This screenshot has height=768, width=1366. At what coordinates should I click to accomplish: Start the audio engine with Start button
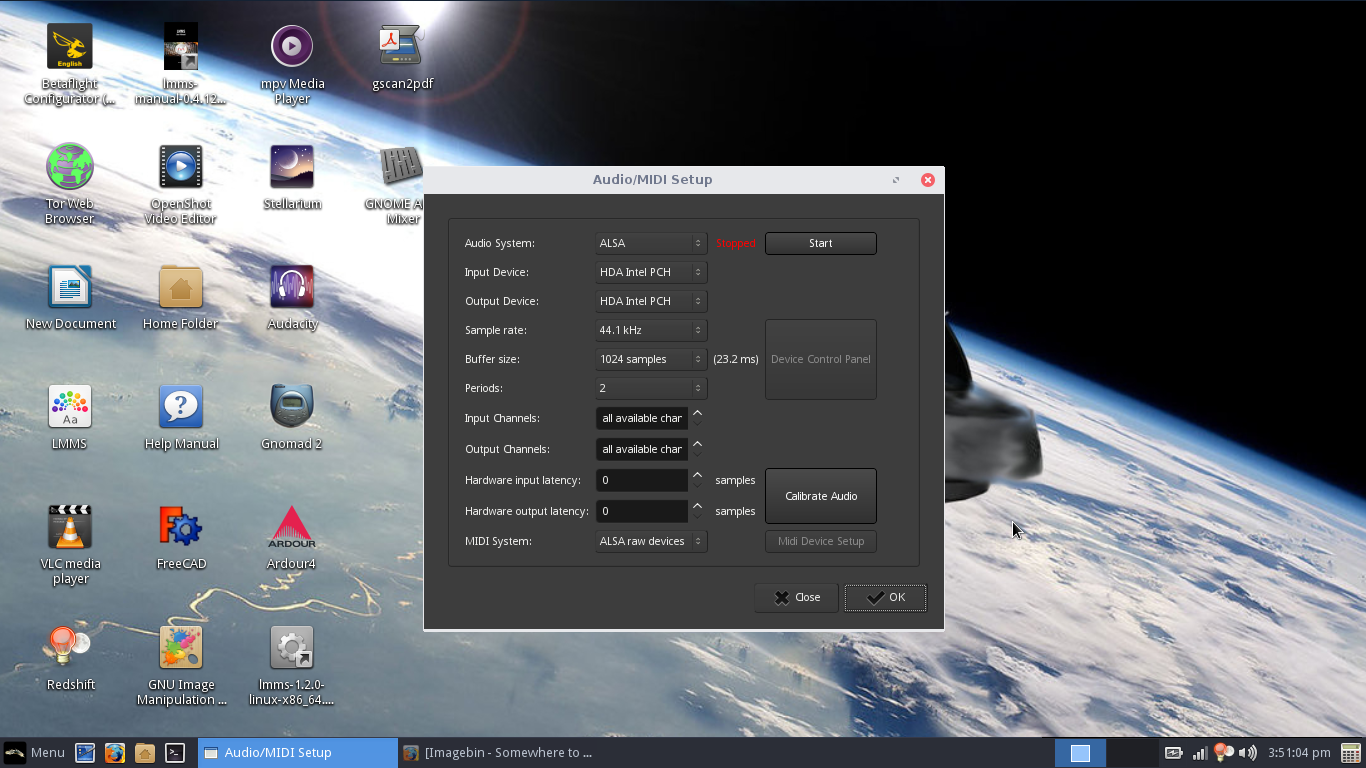(821, 243)
